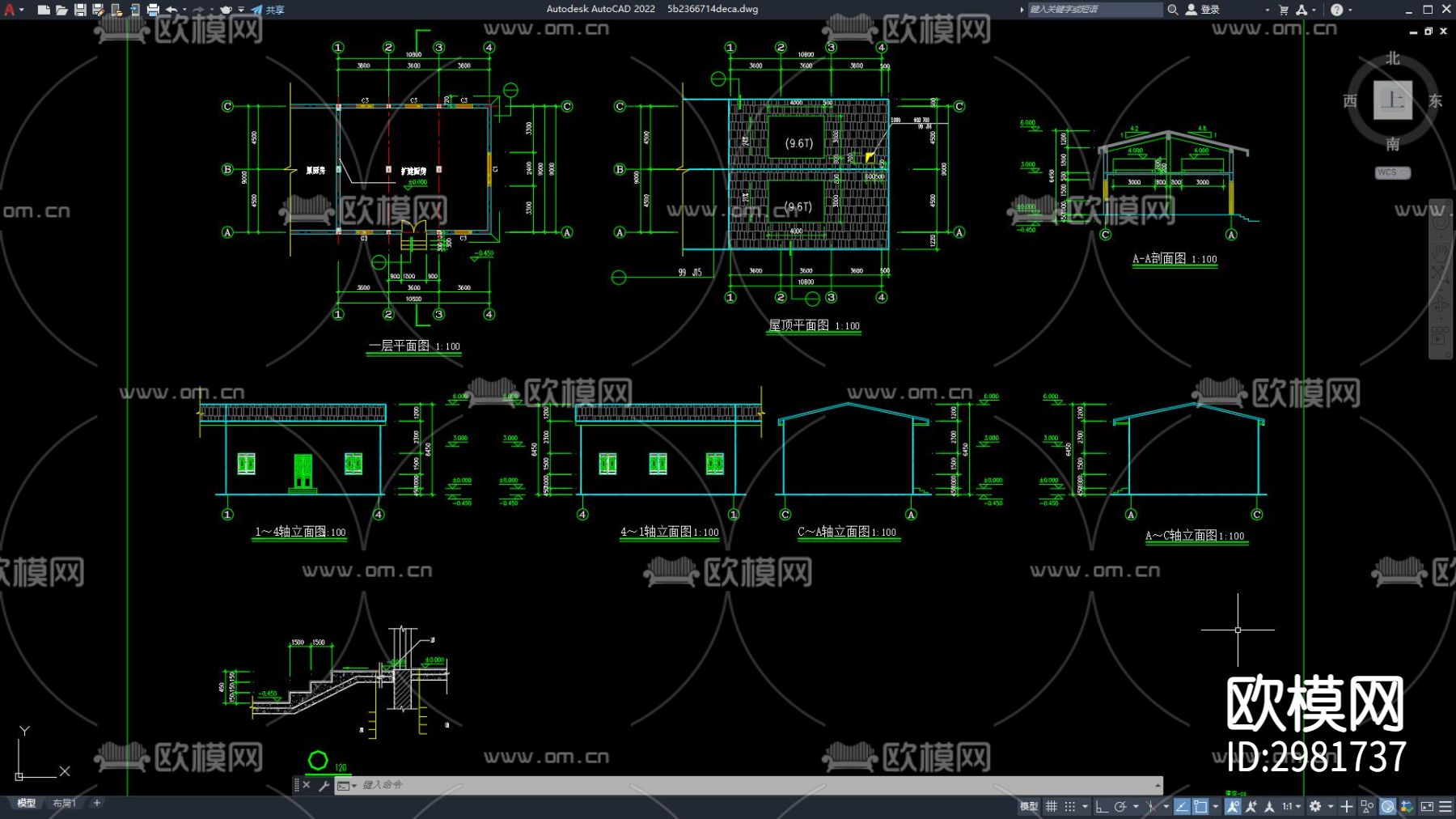Open the 1:1 annotation scale dropdown

tap(1291, 806)
